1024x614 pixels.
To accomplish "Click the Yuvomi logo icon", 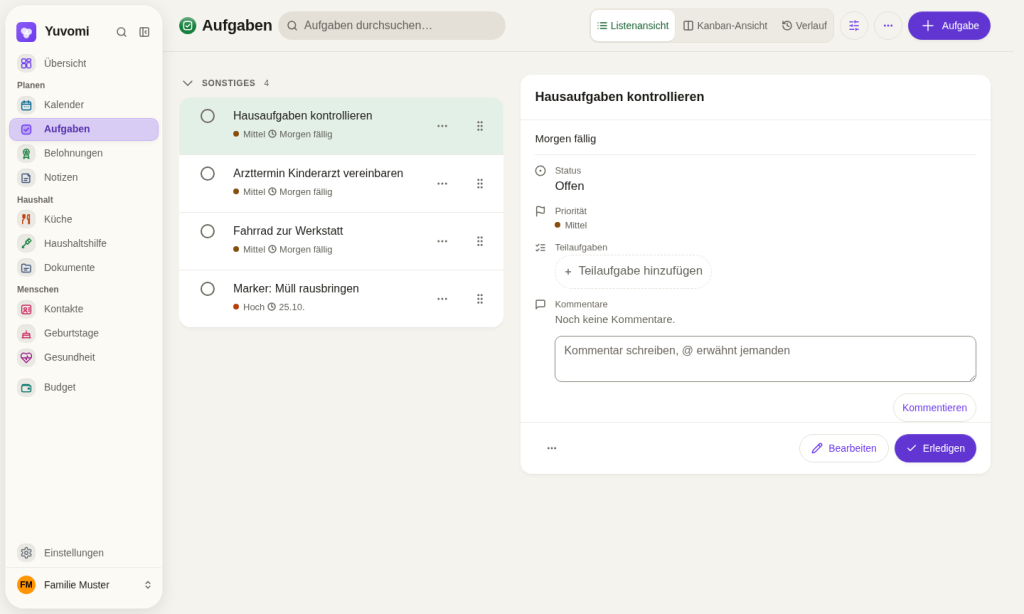I will pyautogui.click(x=26, y=31).
